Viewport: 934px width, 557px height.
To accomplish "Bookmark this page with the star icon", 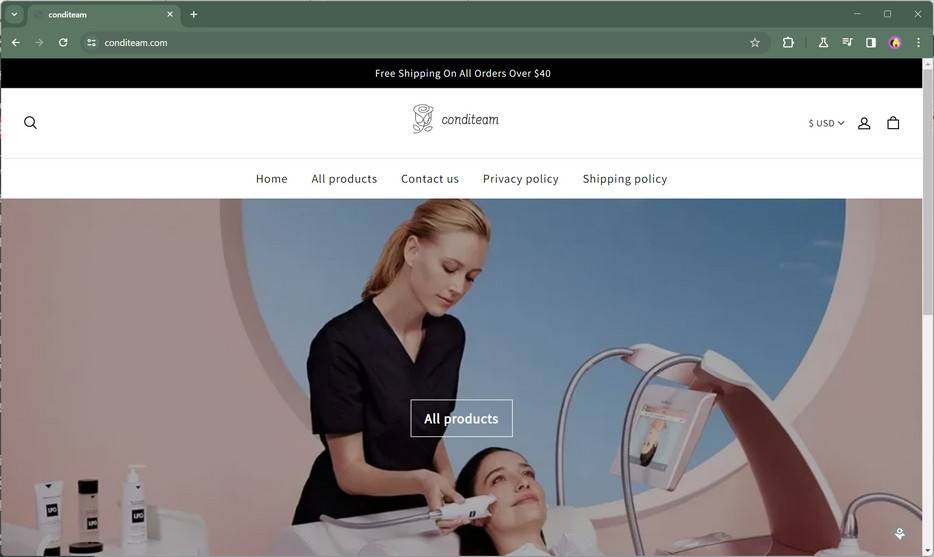I will (x=755, y=42).
